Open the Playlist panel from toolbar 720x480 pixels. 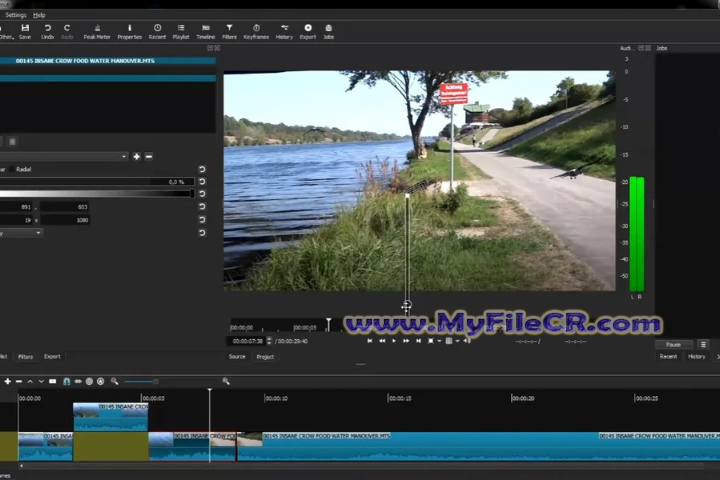(181, 32)
